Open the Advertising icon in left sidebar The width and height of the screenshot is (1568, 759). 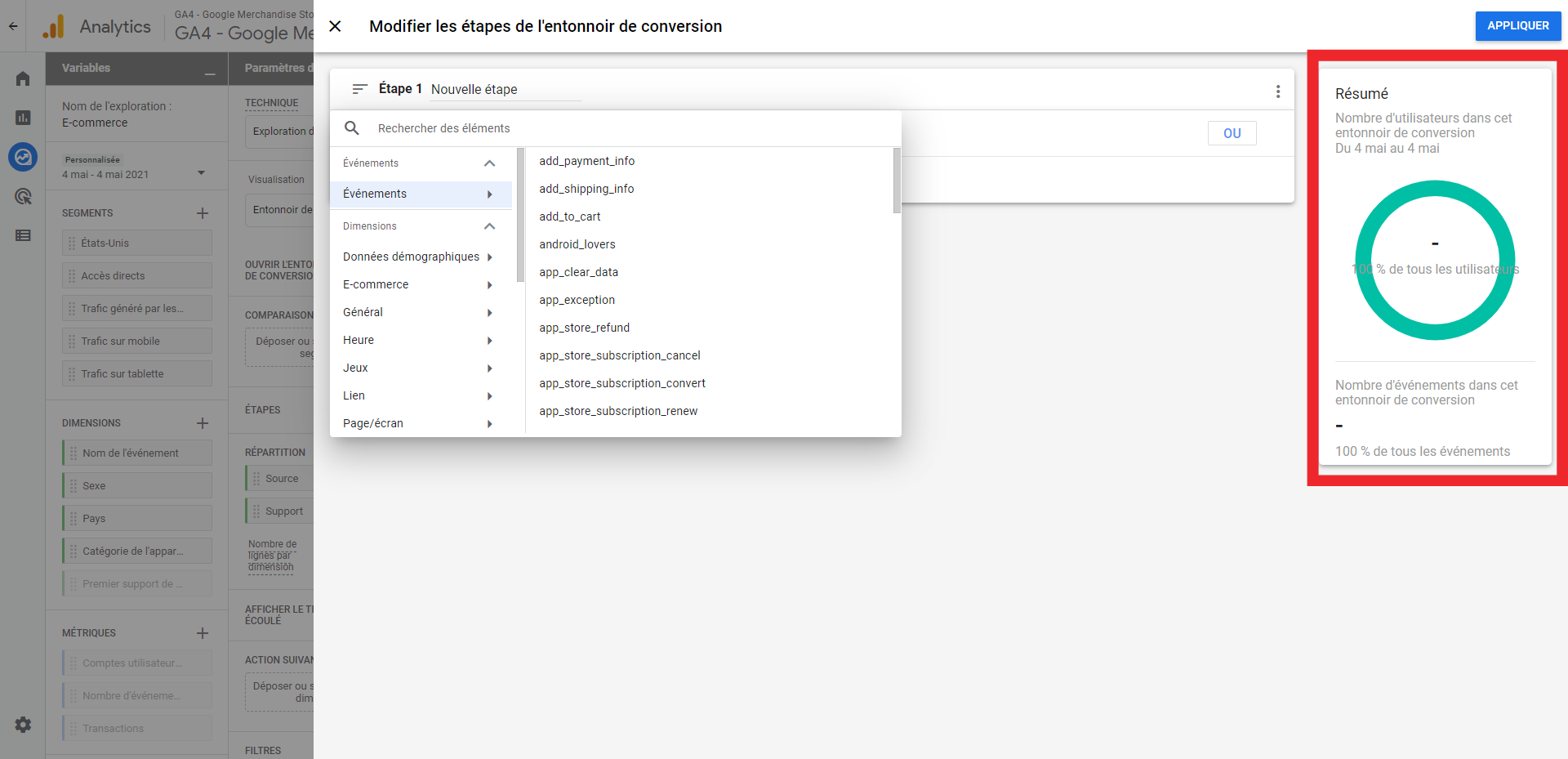[x=23, y=196]
